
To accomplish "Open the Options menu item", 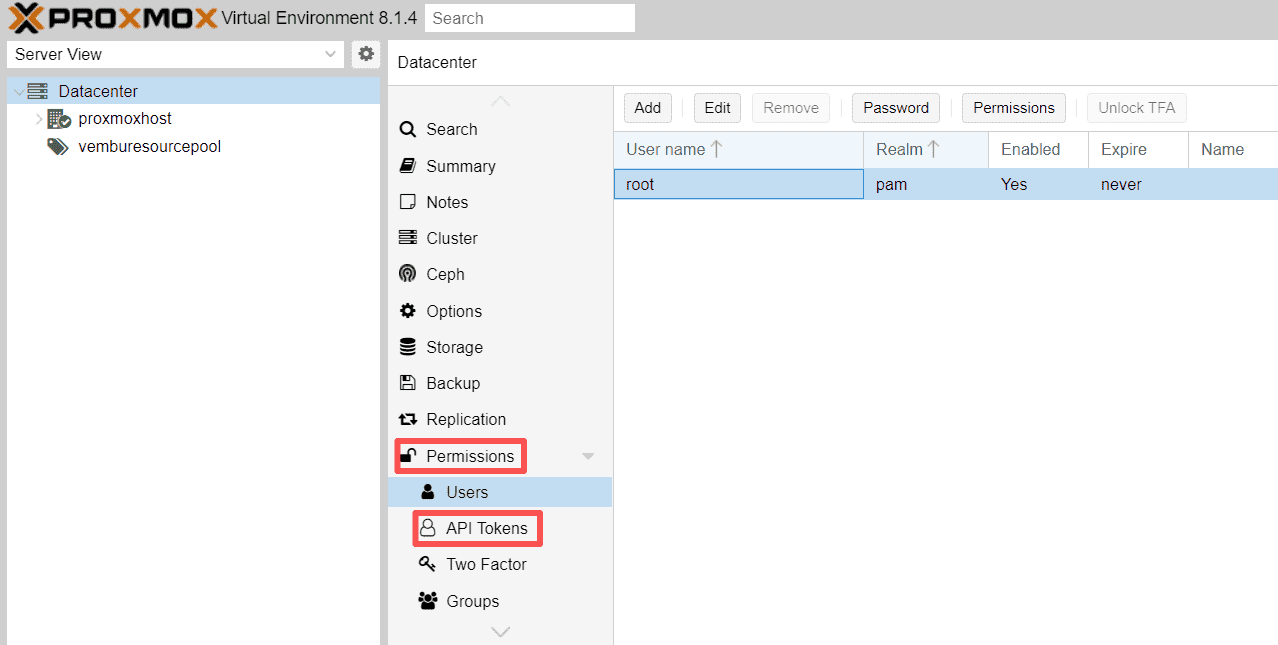I will (x=500, y=311).
